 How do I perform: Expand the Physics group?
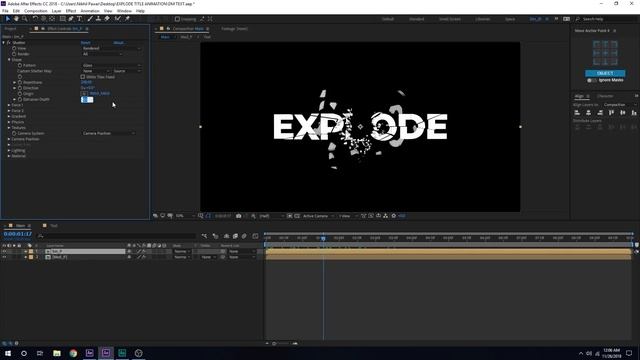(9, 122)
